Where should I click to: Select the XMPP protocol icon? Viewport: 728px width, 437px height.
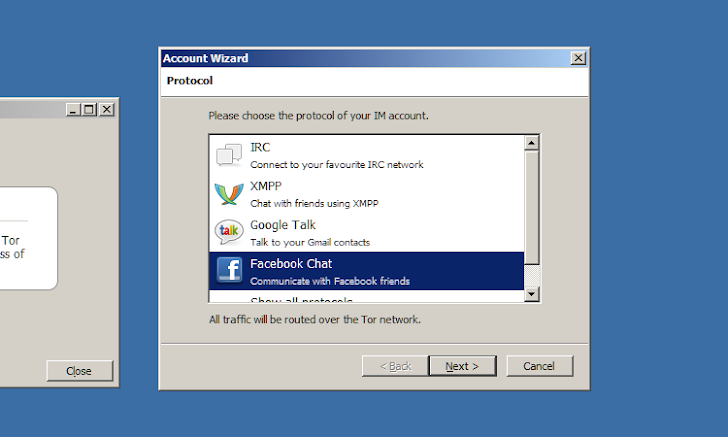pos(229,194)
